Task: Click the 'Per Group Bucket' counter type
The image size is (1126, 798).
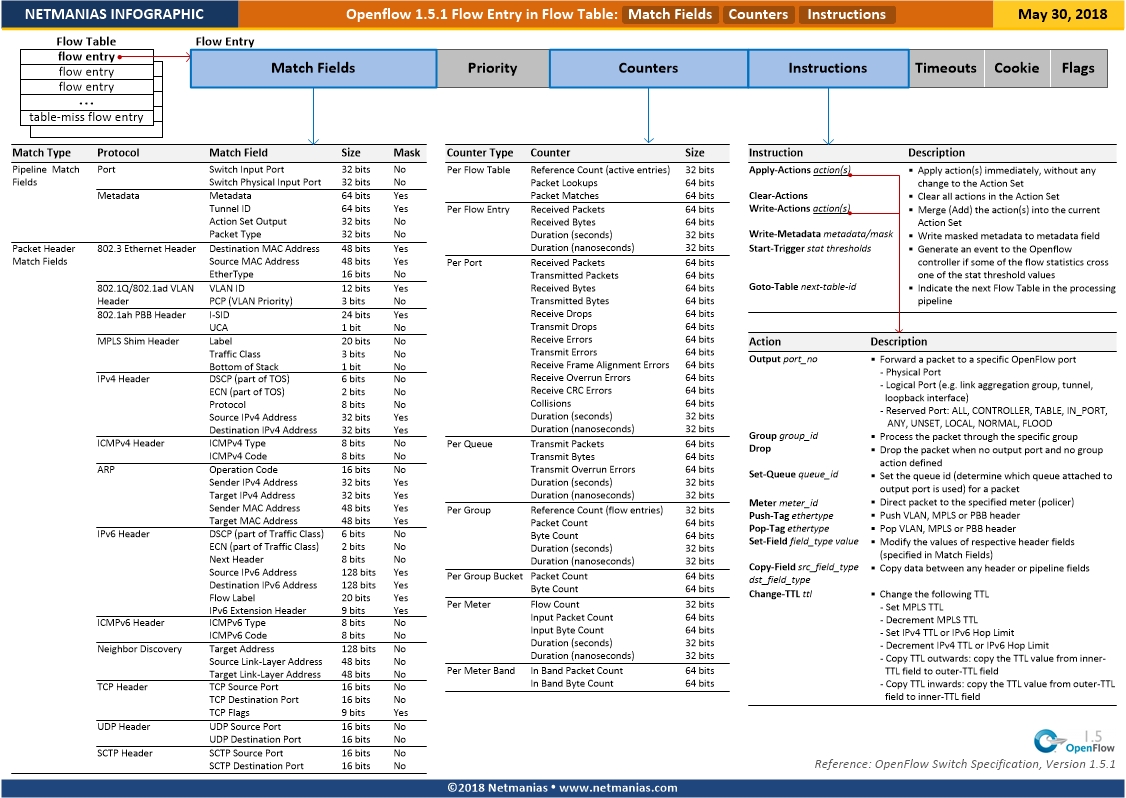Action: (x=485, y=576)
